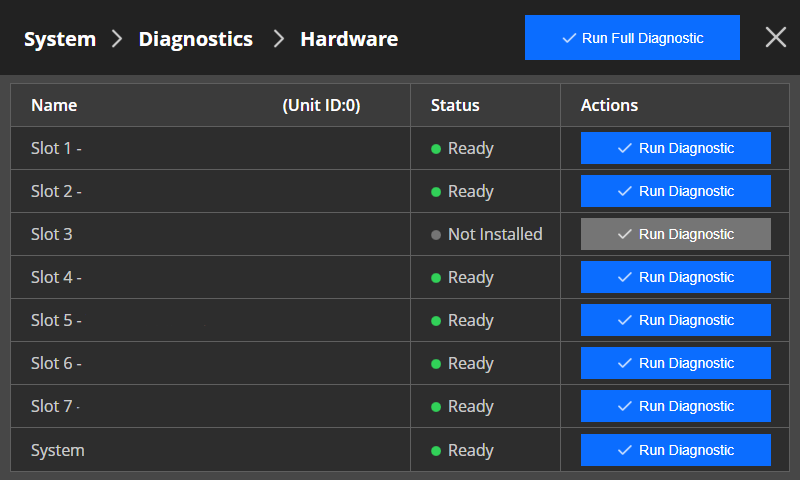The height and width of the screenshot is (480, 800).
Task: Click the chevron before Hardware breadcrumb
Action: pos(279,39)
